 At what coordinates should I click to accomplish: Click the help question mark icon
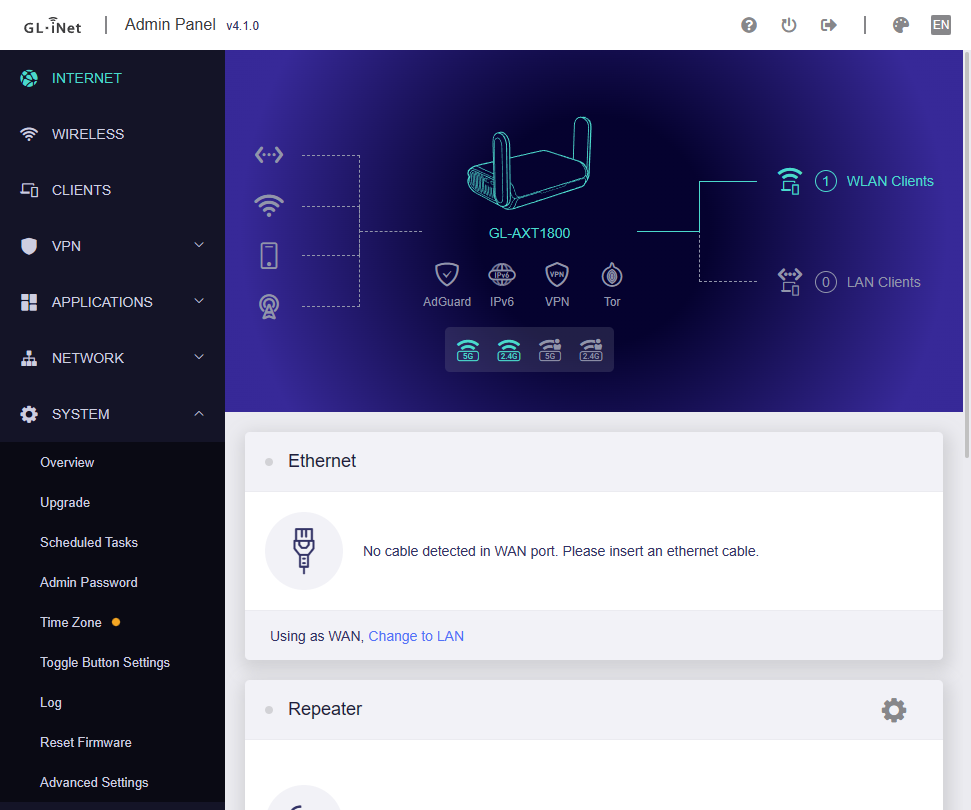(x=749, y=25)
